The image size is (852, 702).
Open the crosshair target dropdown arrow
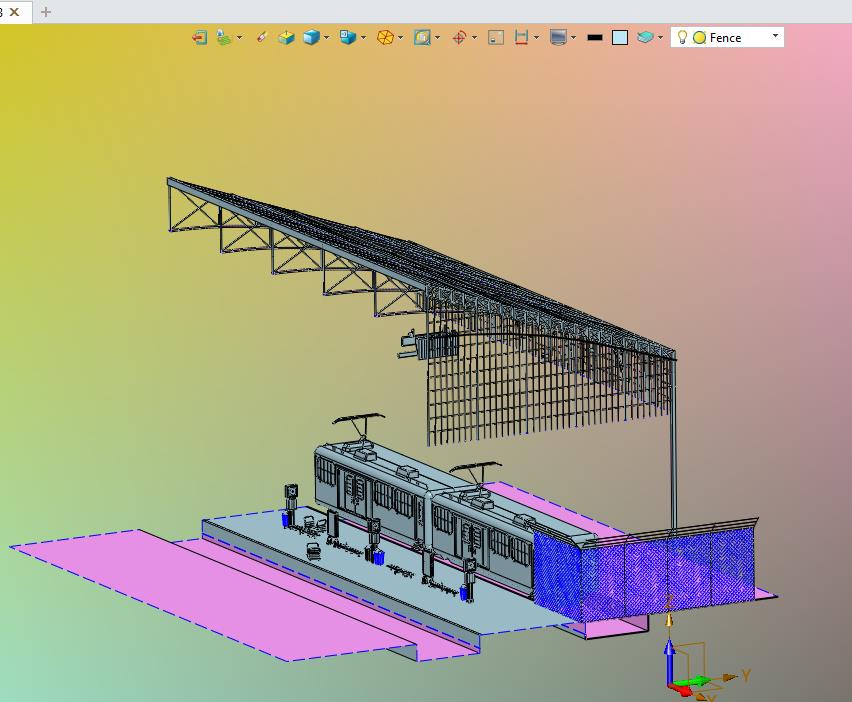click(474, 37)
